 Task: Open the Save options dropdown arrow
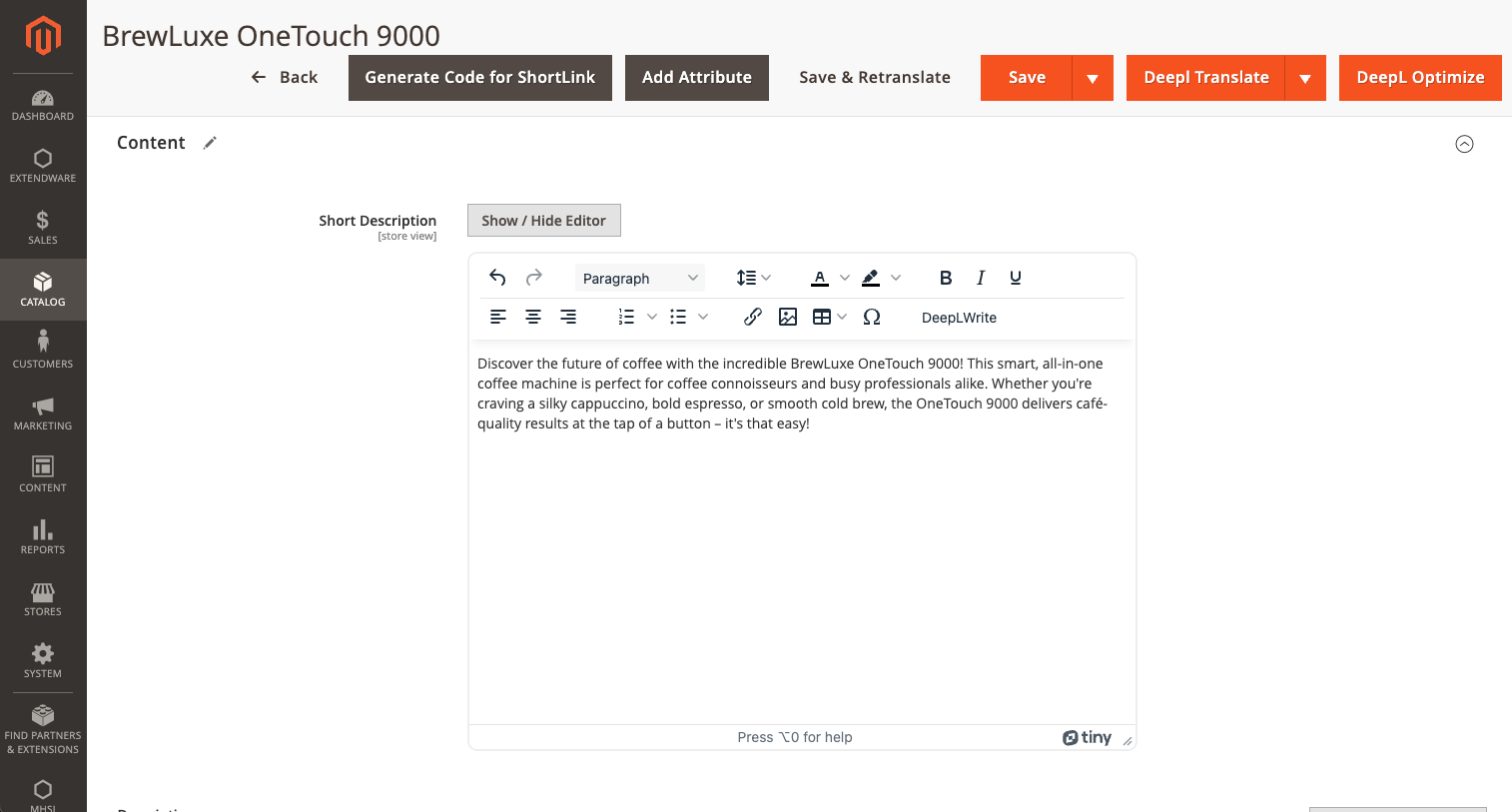(x=1093, y=78)
